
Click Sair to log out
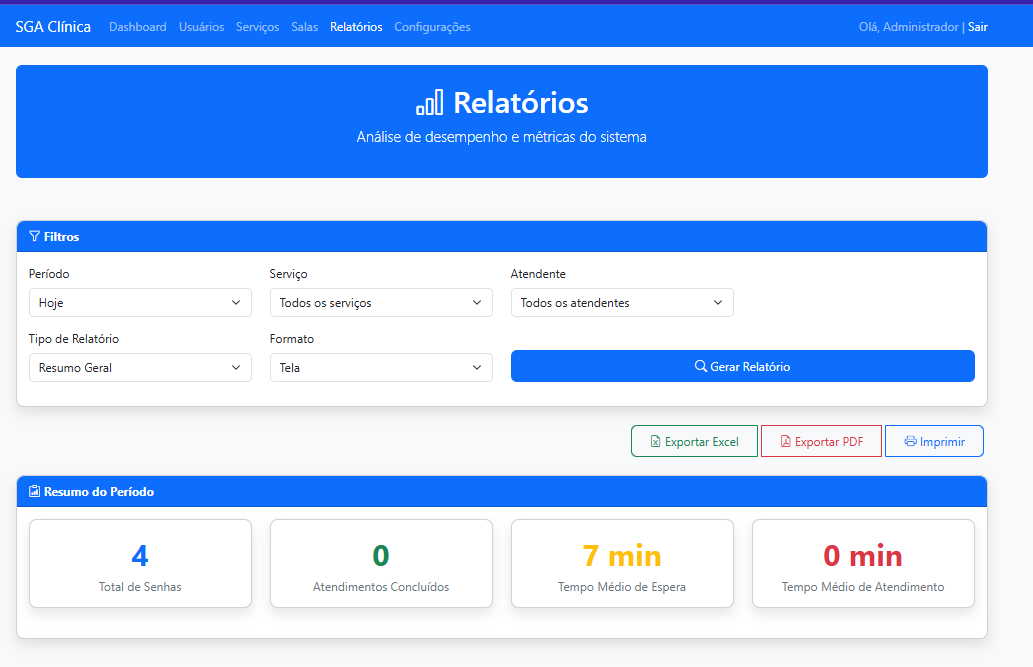pos(977,27)
